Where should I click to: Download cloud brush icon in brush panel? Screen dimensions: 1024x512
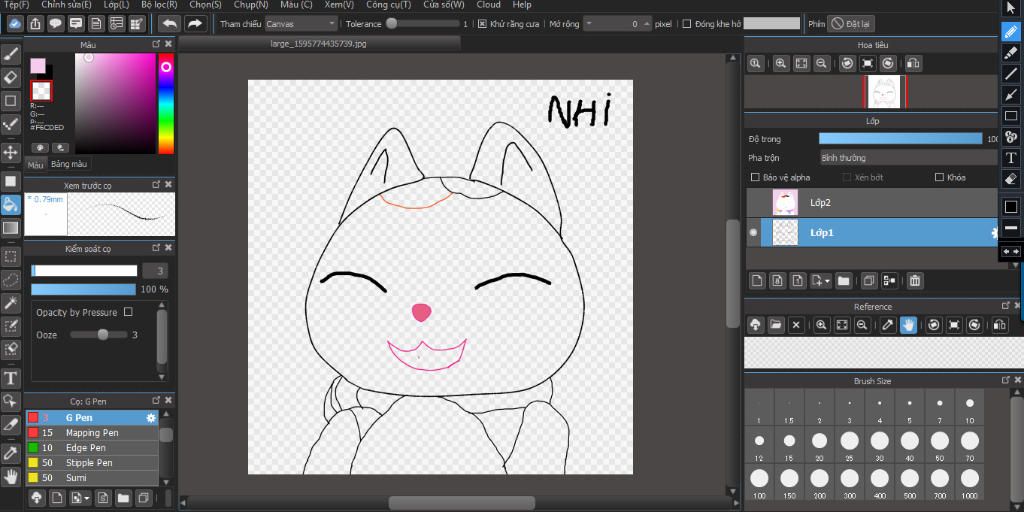pyautogui.click(x=37, y=498)
